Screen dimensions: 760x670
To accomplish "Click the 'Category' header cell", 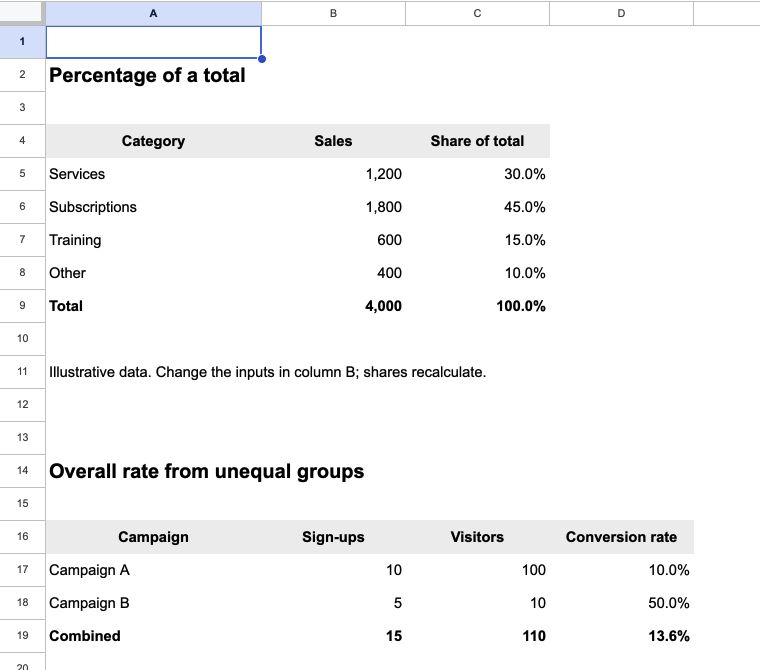I will (154, 141).
